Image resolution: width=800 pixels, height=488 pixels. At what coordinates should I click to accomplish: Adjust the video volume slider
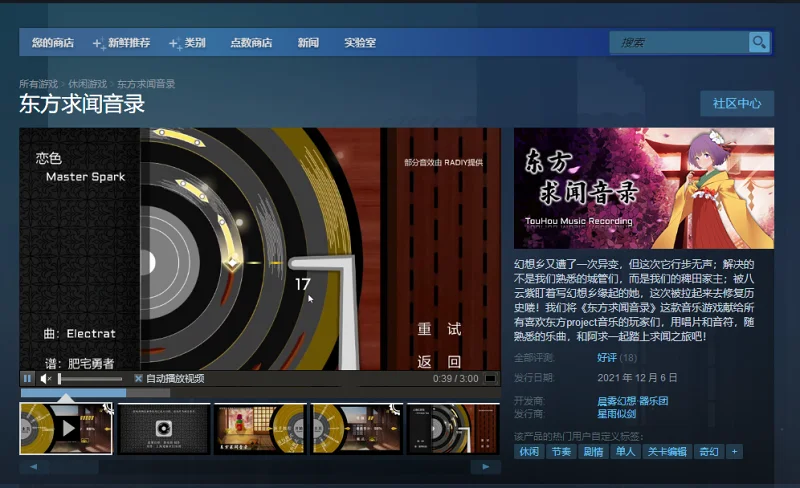[x=90, y=379]
